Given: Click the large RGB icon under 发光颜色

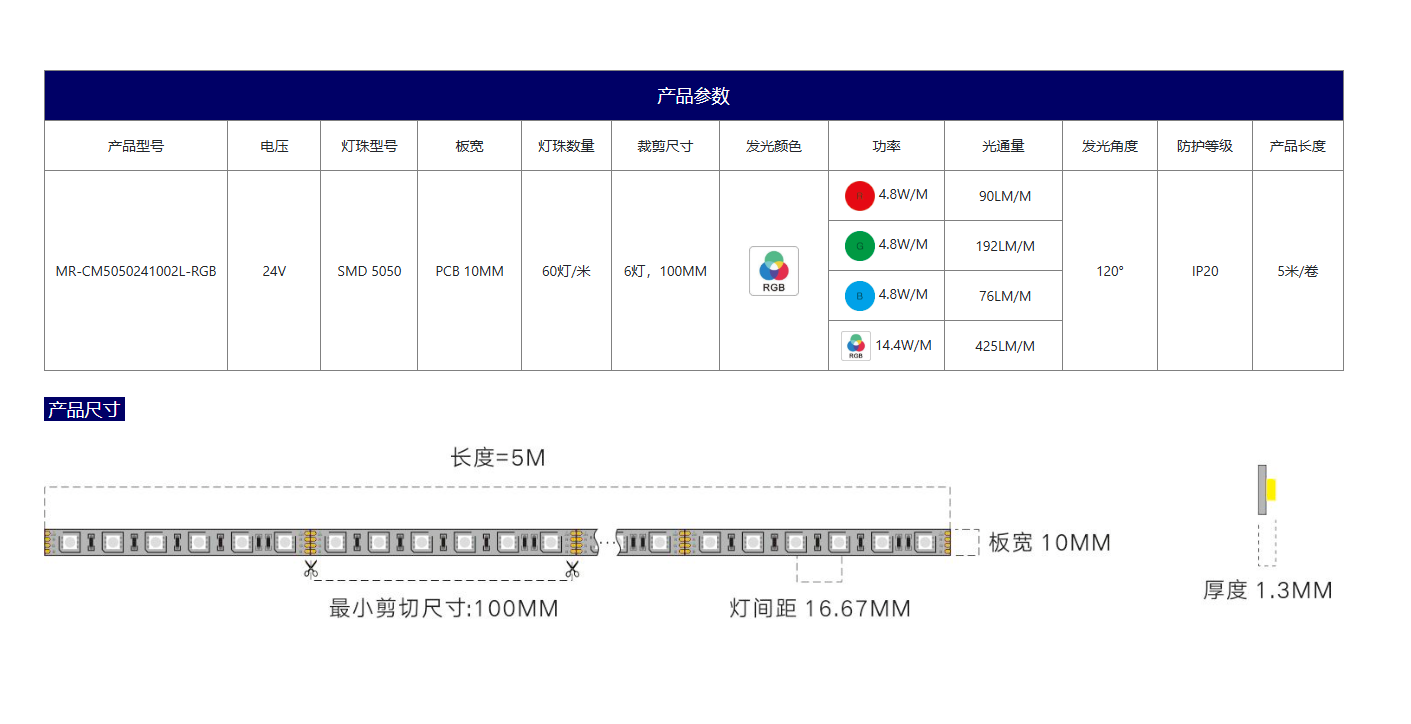Looking at the screenshot, I should [x=774, y=271].
